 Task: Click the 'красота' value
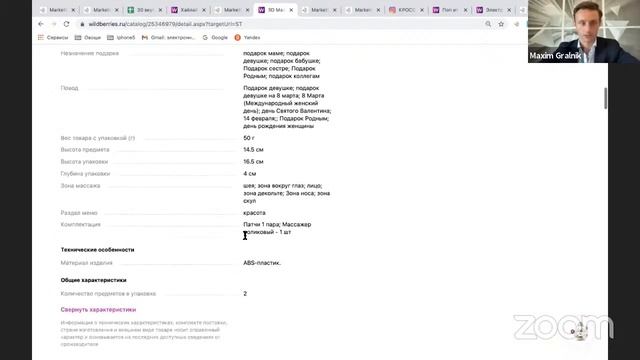[x=254, y=213]
